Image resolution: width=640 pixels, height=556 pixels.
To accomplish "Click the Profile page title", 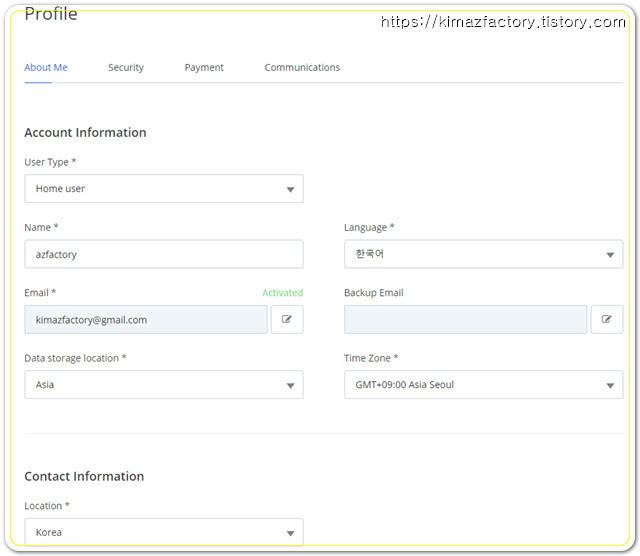I will pos(51,14).
